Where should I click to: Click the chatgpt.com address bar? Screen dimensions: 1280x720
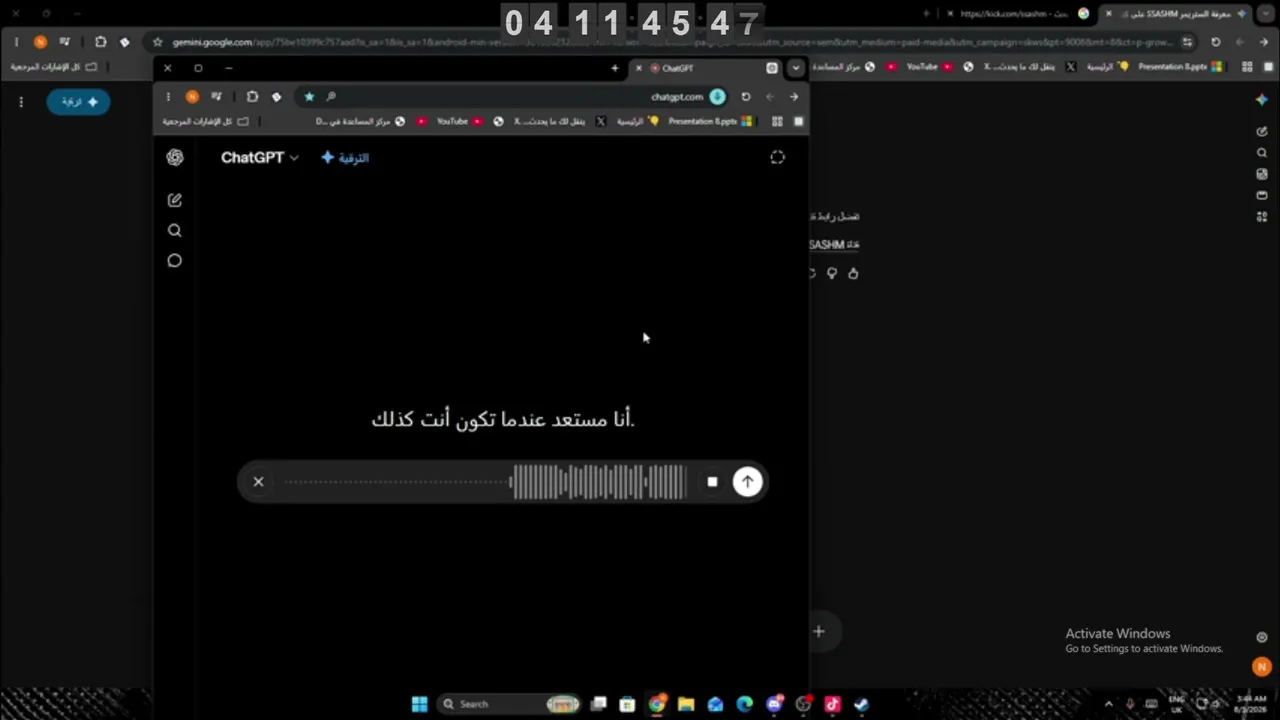[510, 97]
